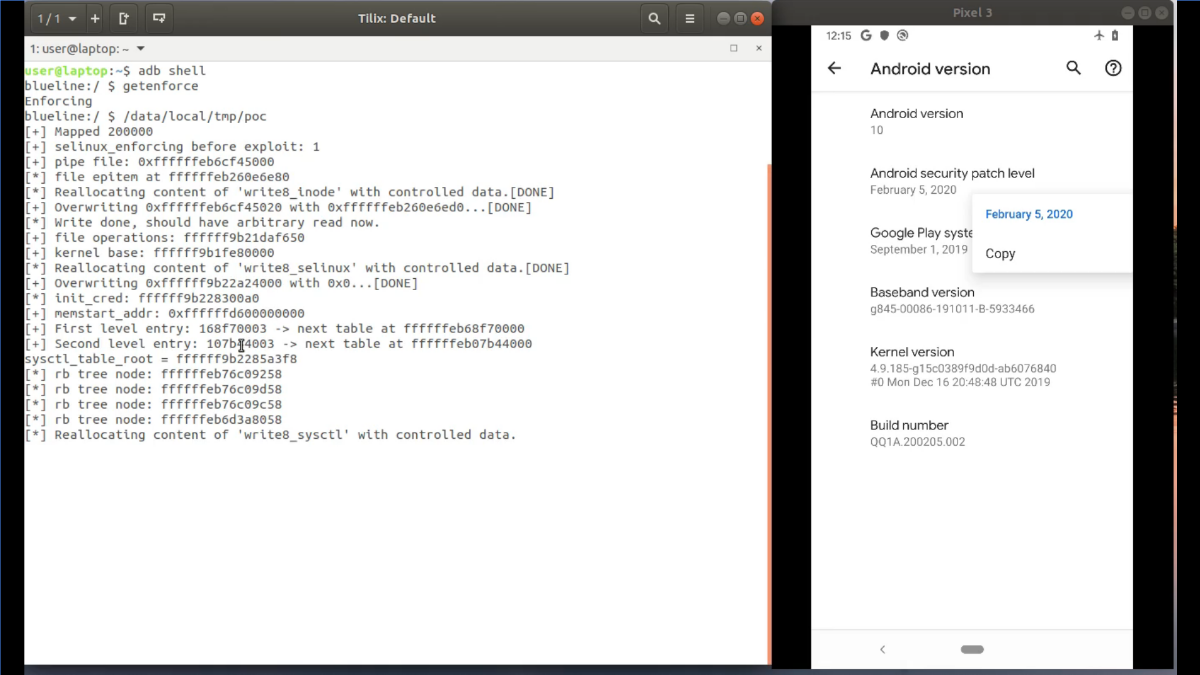Add terminal down icon in Tilix header
Screen dimensions: 1200x675
tap(158, 18)
